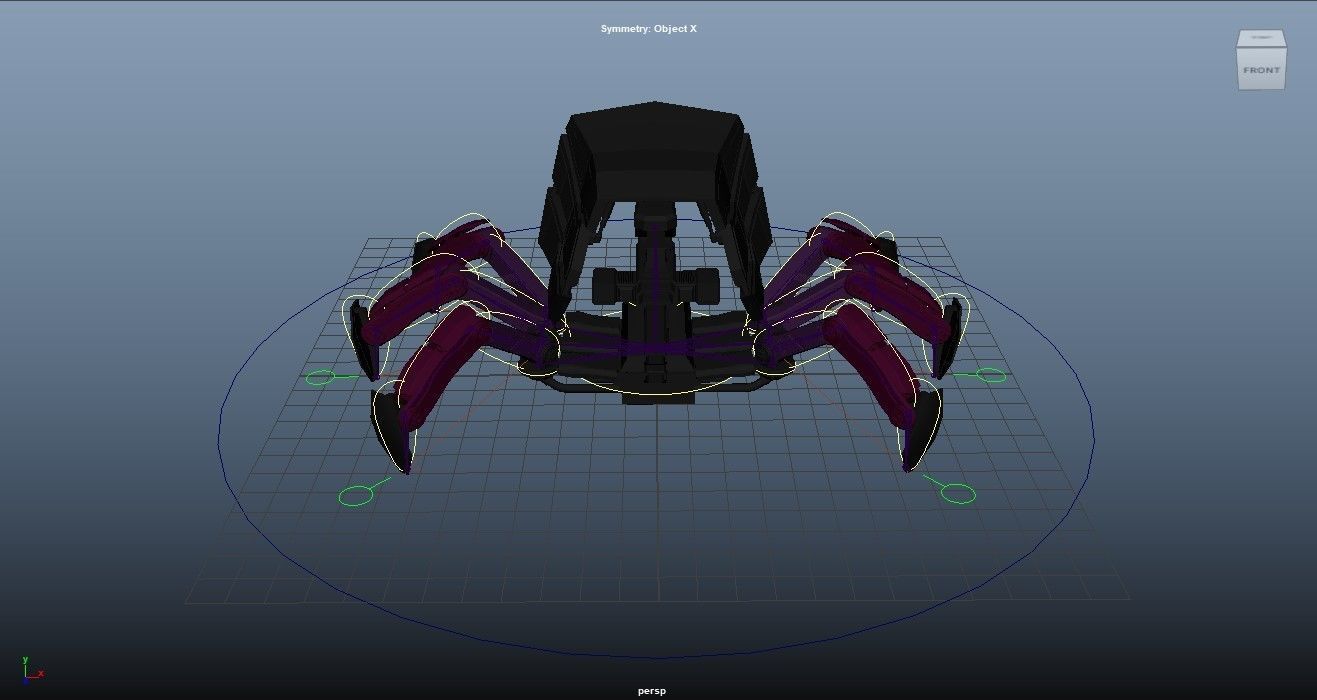Select the green foot controller by the lower-right leg tip

click(958, 493)
